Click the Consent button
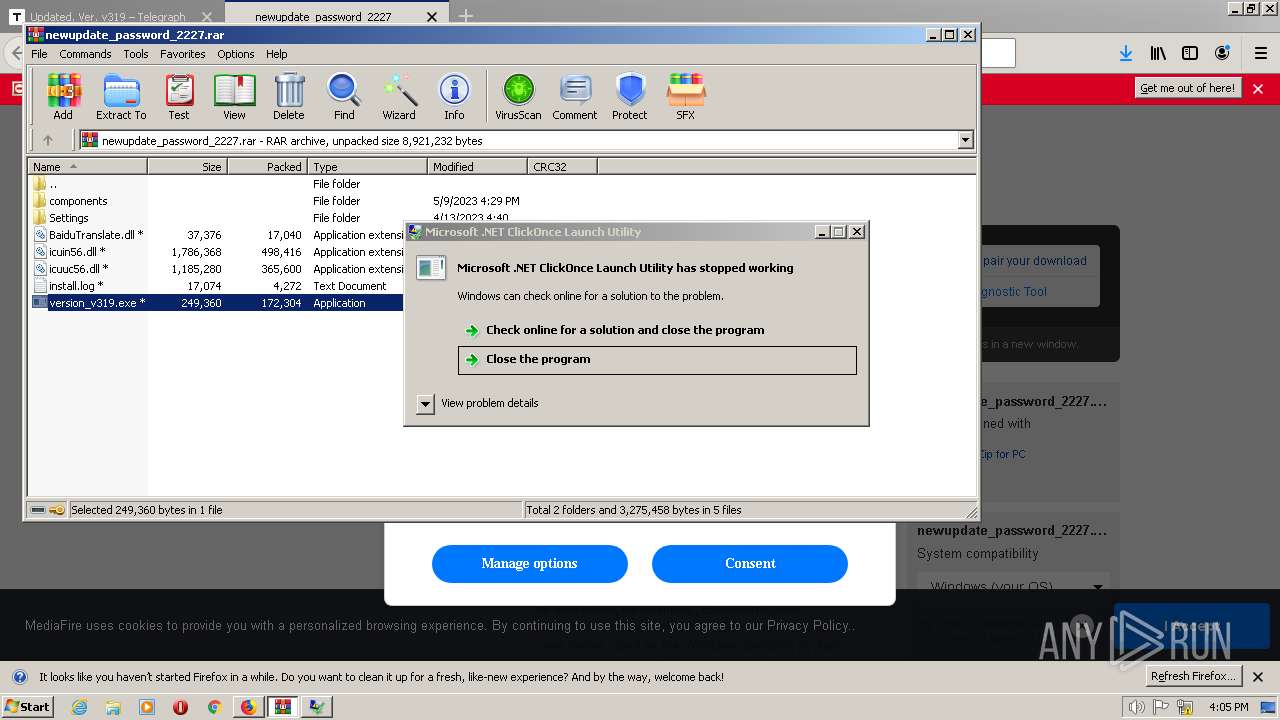This screenshot has height=720, width=1280. pos(750,564)
